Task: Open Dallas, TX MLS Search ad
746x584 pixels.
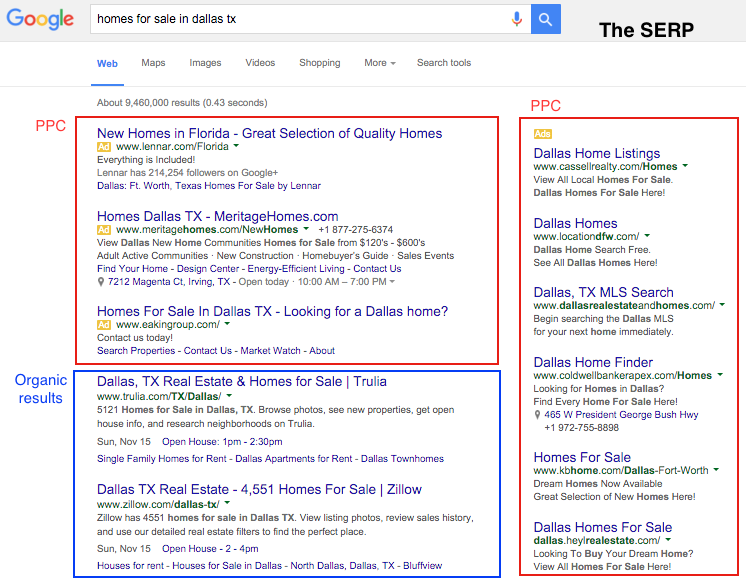Action: [x=603, y=292]
